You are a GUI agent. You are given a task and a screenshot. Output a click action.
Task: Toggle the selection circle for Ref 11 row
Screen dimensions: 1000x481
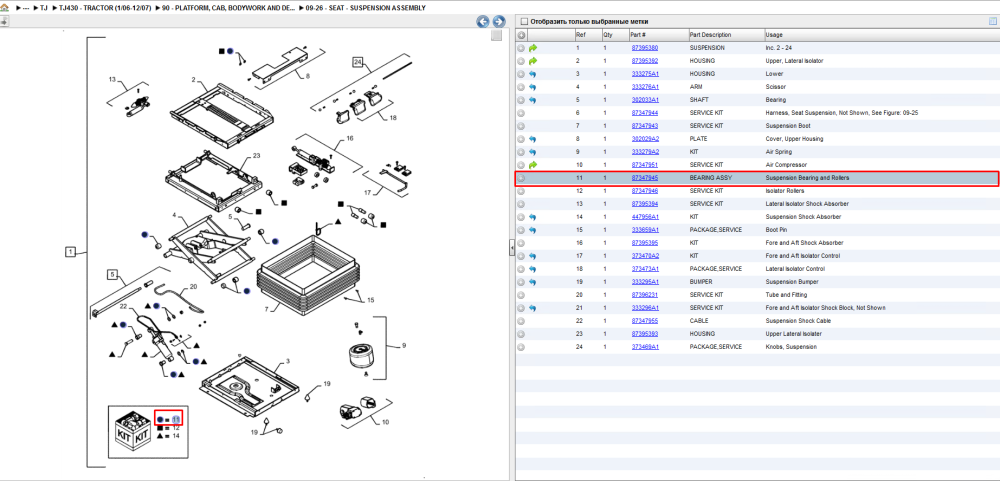pyautogui.click(x=521, y=178)
